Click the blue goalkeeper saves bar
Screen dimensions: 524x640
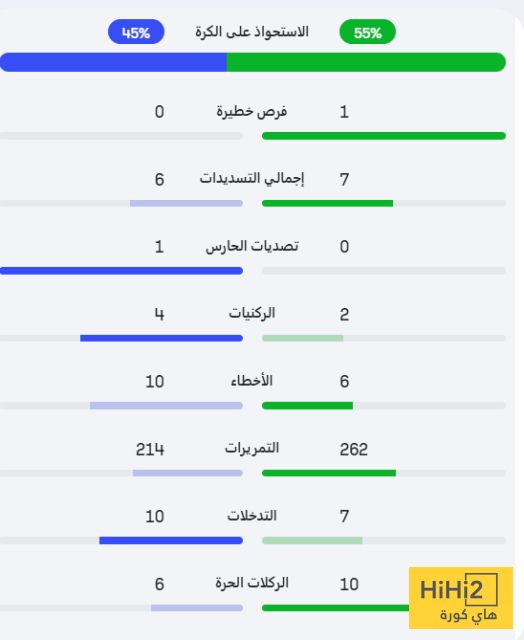coord(121,271)
